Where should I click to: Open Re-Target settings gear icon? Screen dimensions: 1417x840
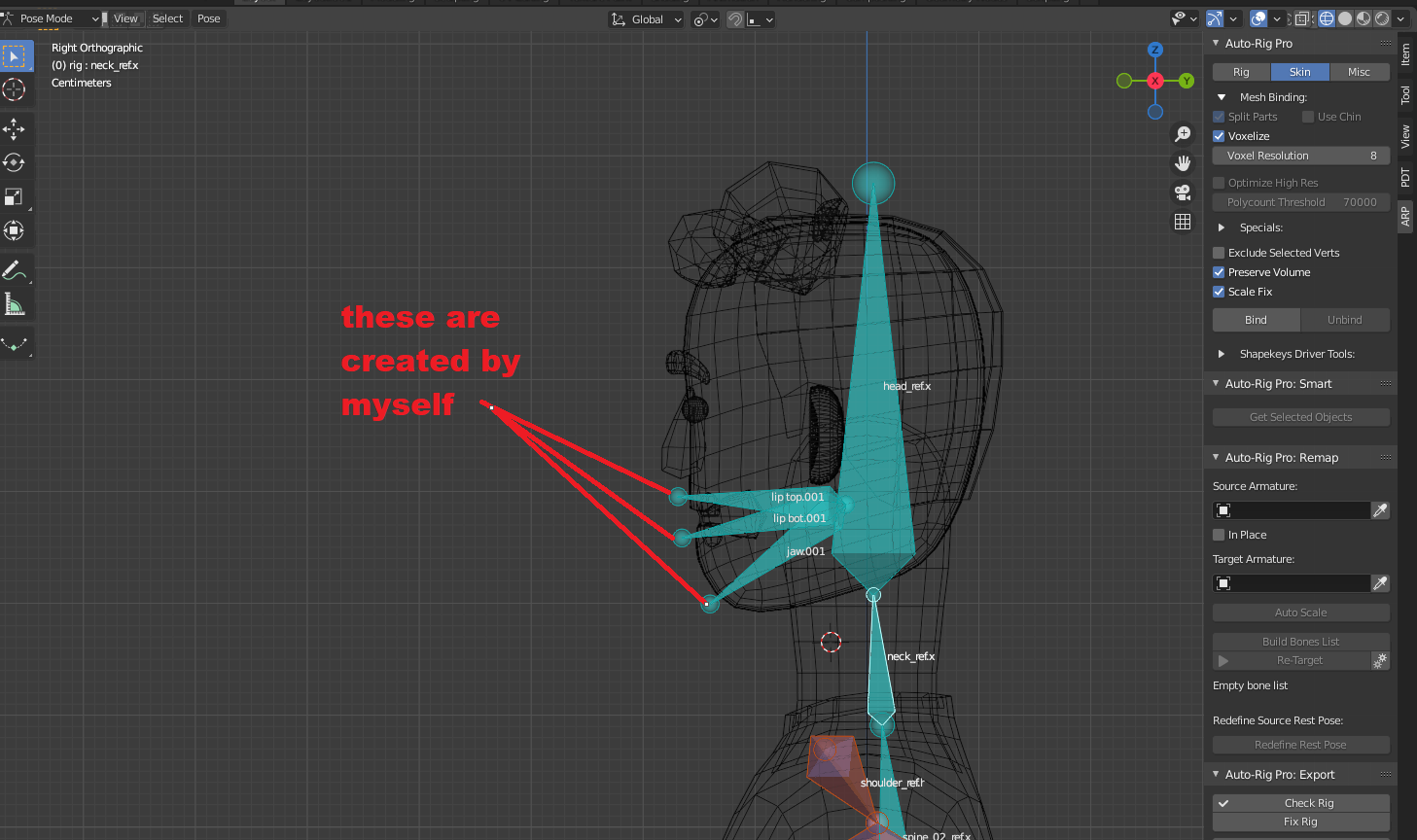tap(1380, 660)
